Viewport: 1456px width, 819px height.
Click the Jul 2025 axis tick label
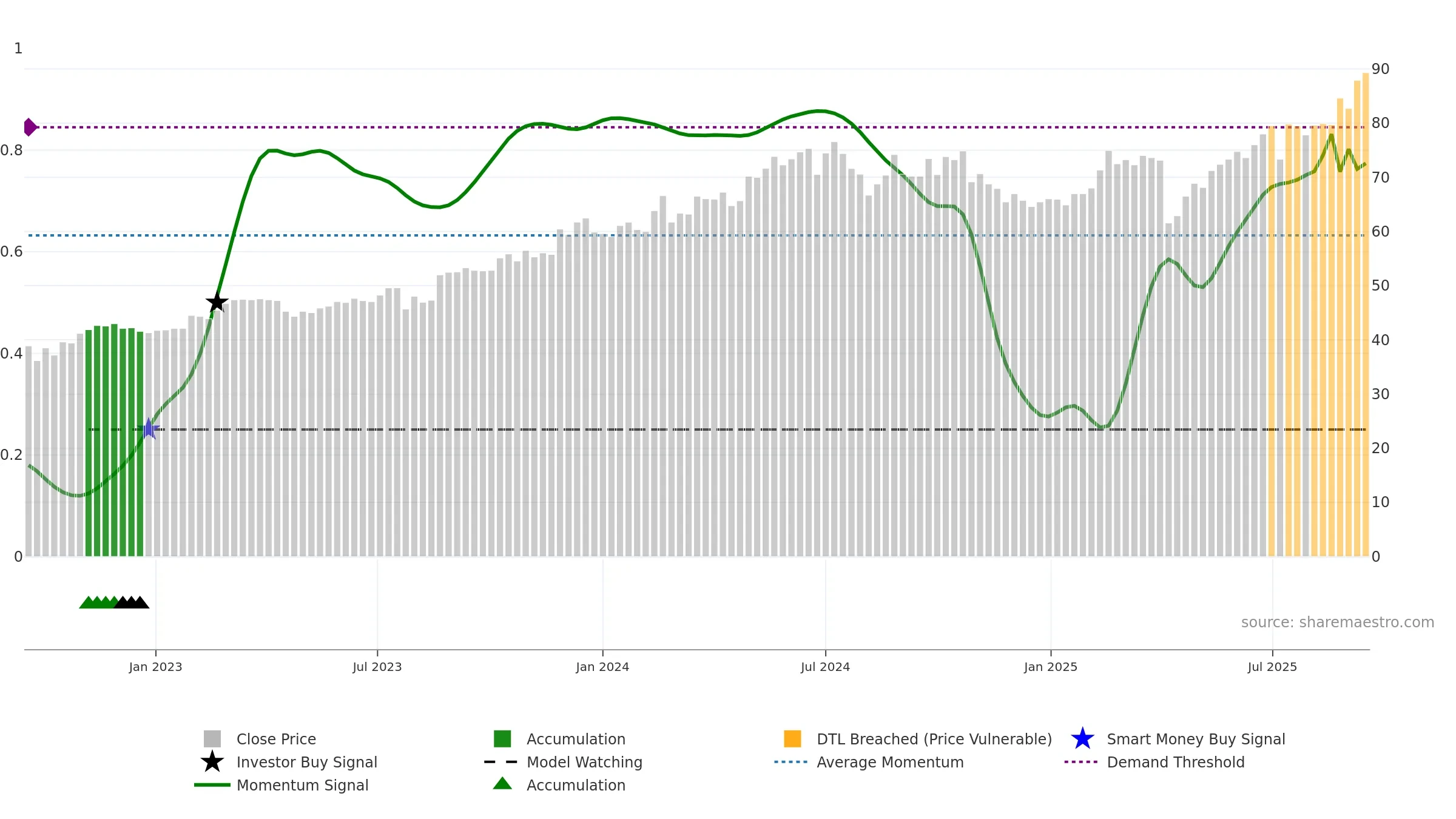click(x=1272, y=667)
